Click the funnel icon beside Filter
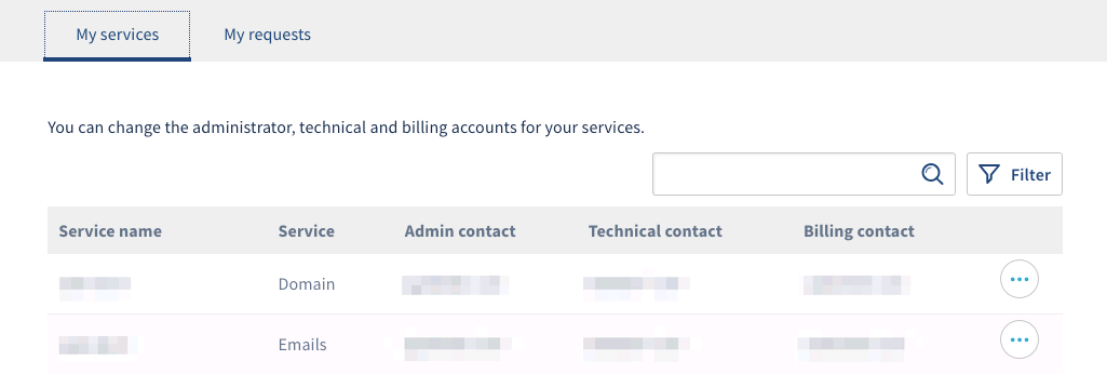Image resolution: width=1108 pixels, height=374 pixels. click(x=990, y=174)
